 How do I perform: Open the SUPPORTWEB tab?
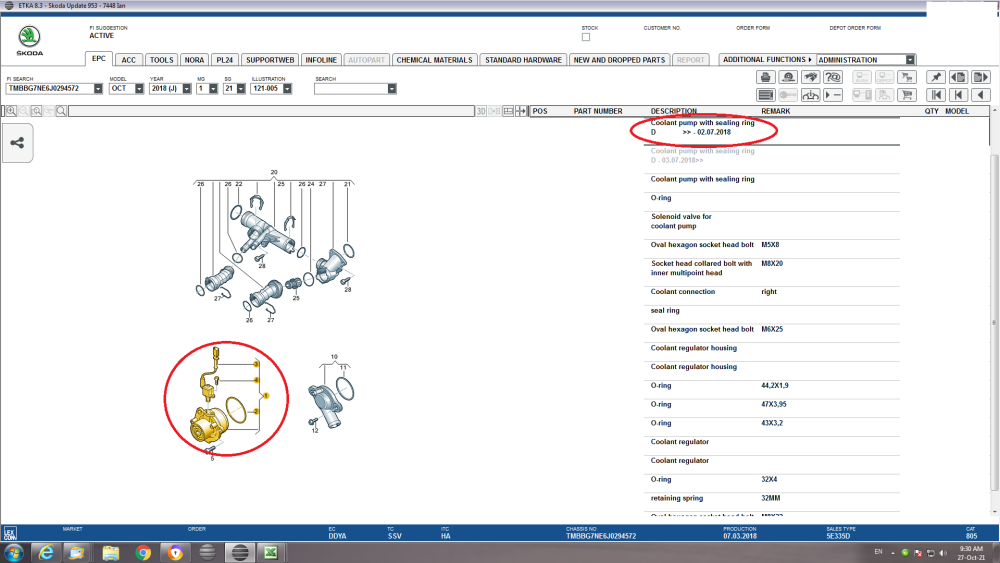270,60
